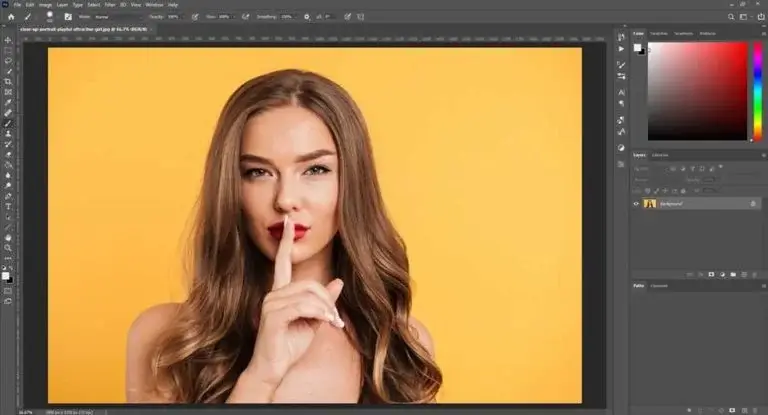
Task: Open the search icon at top right
Action: 731,17
